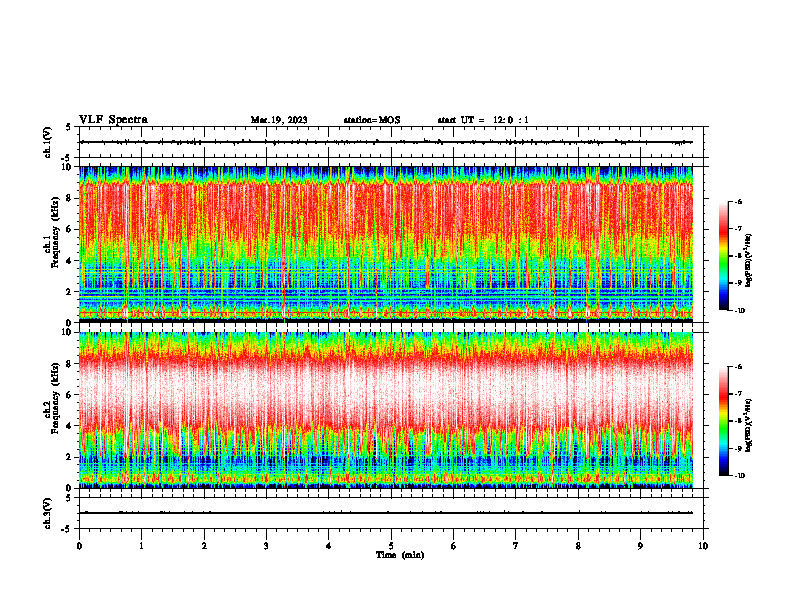Screen dimensions: 792x612
Task: Click the ch.3 voltage waveform trace
Action: 386,513
